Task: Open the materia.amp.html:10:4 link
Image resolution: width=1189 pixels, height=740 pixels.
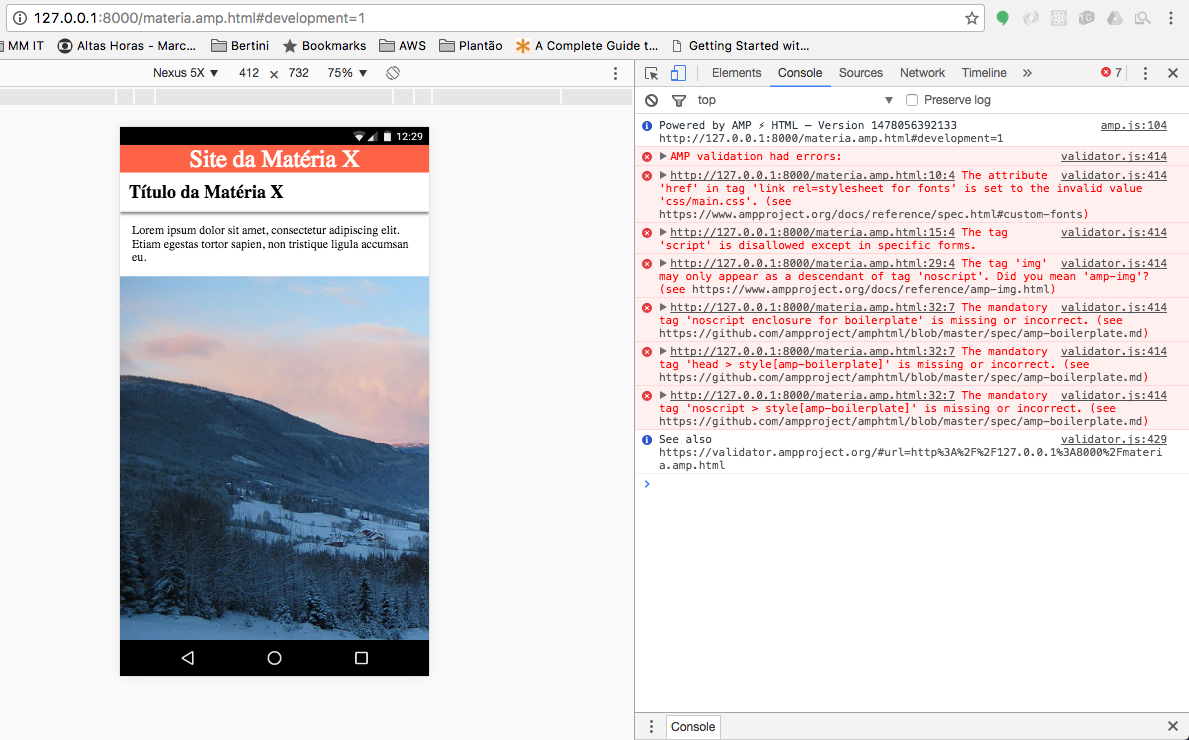Action: 812,175
